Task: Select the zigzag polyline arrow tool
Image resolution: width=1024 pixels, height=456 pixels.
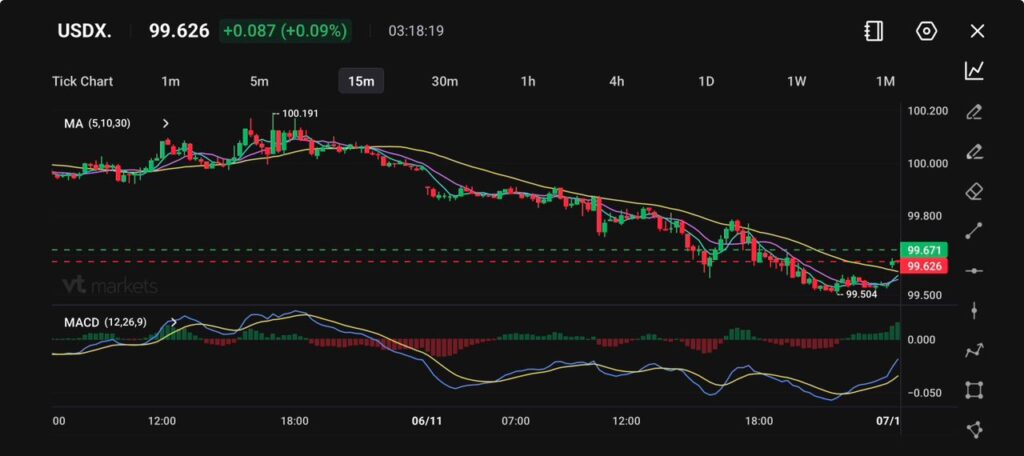Action: (x=974, y=350)
